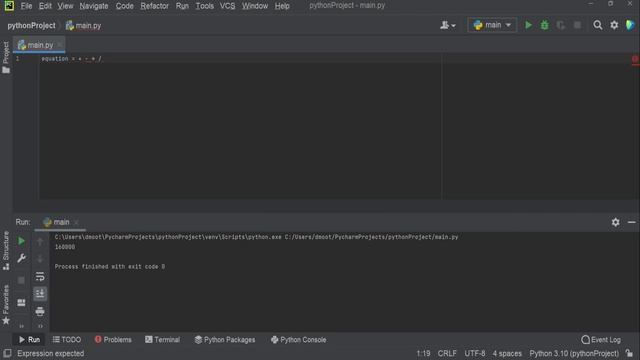Screen dimensions: 640x360
Task: Click the error indicator at editor top right
Action: click(x=635, y=59)
